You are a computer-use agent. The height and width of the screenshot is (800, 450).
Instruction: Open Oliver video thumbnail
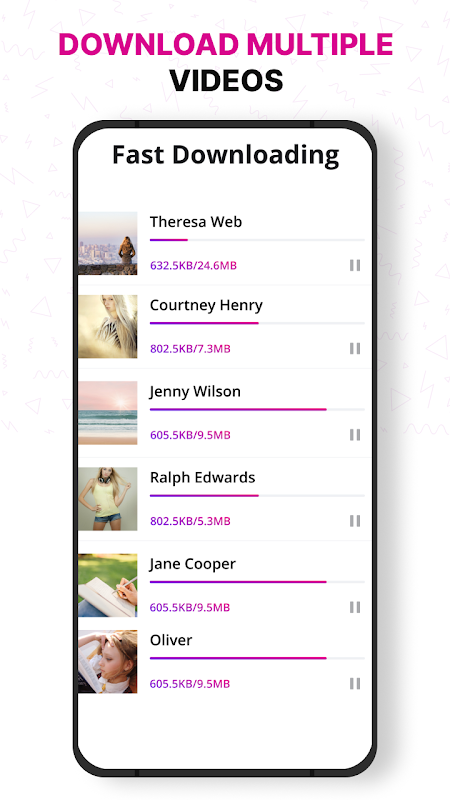(108, 662)
